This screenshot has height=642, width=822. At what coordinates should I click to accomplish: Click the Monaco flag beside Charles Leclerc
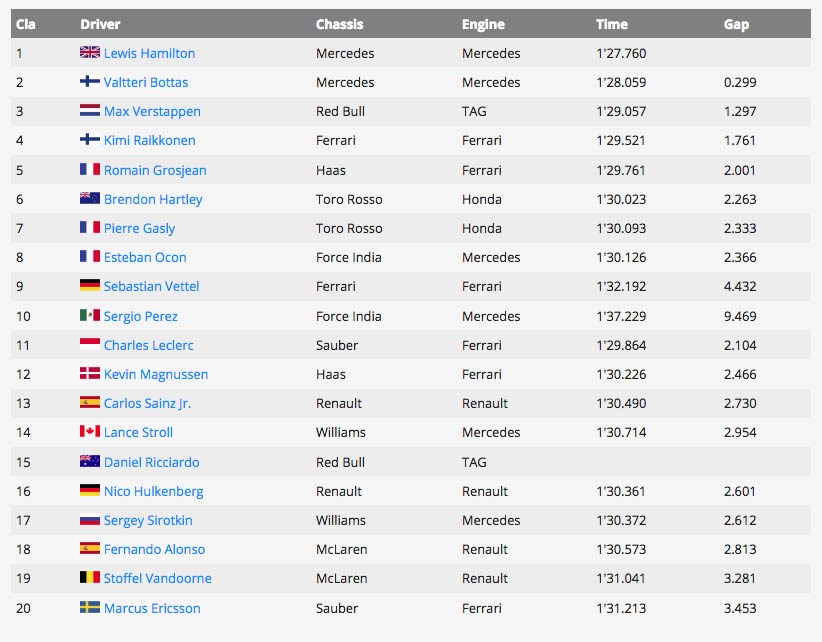pos(89,345)
